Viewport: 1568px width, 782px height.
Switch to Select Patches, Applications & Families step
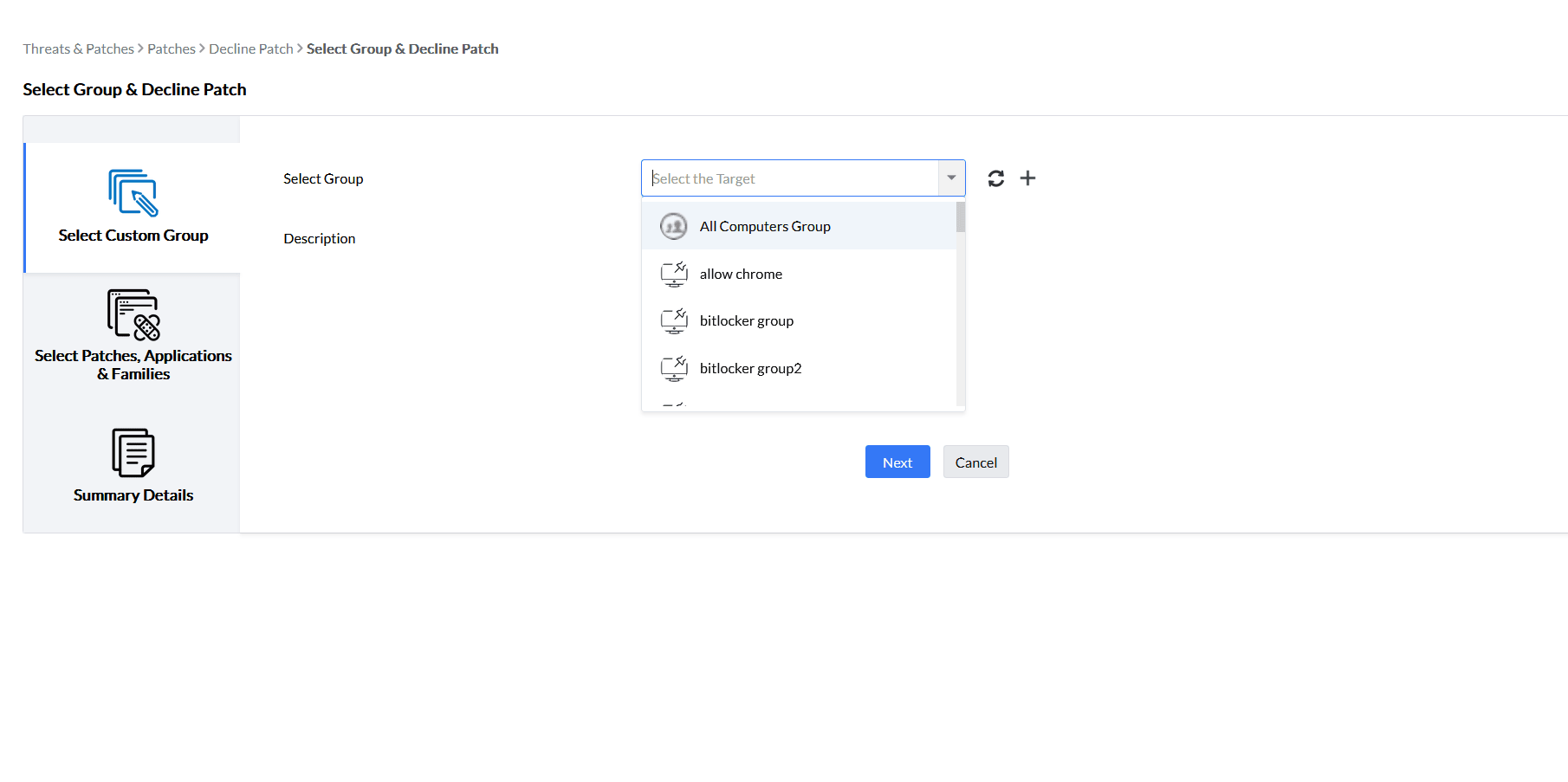click(133, 365)
